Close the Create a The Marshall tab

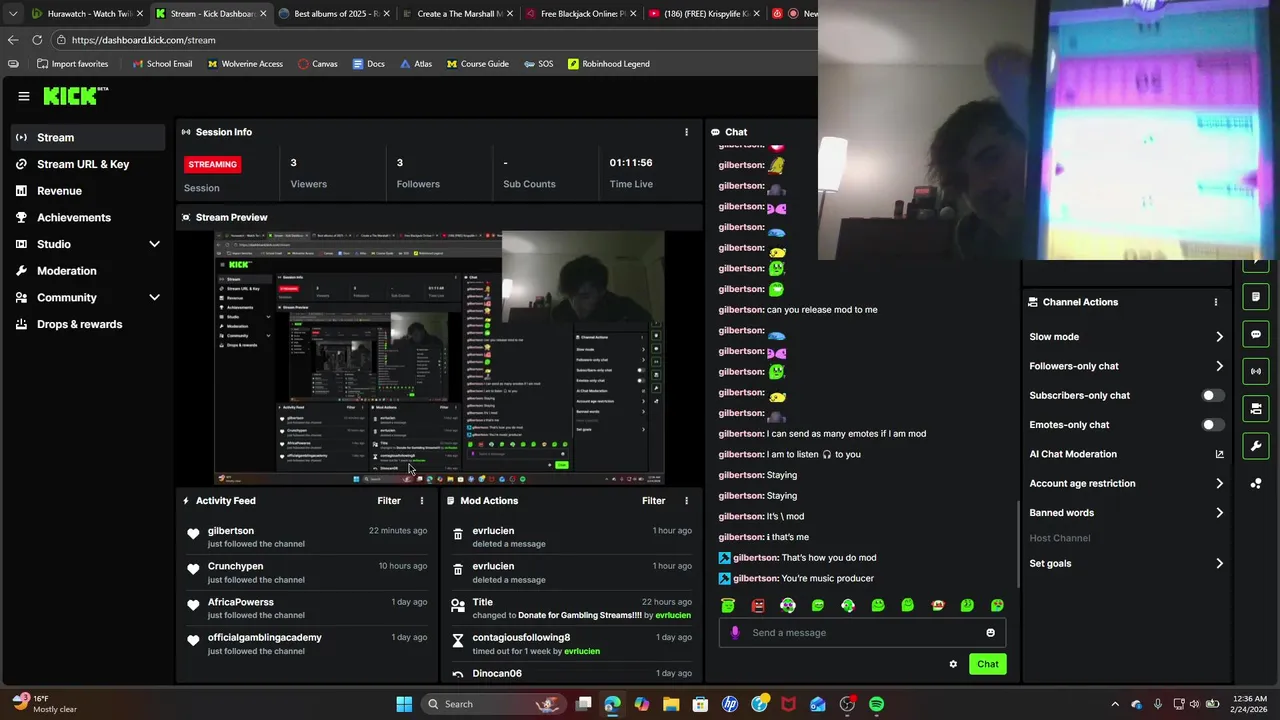point(510,14)
